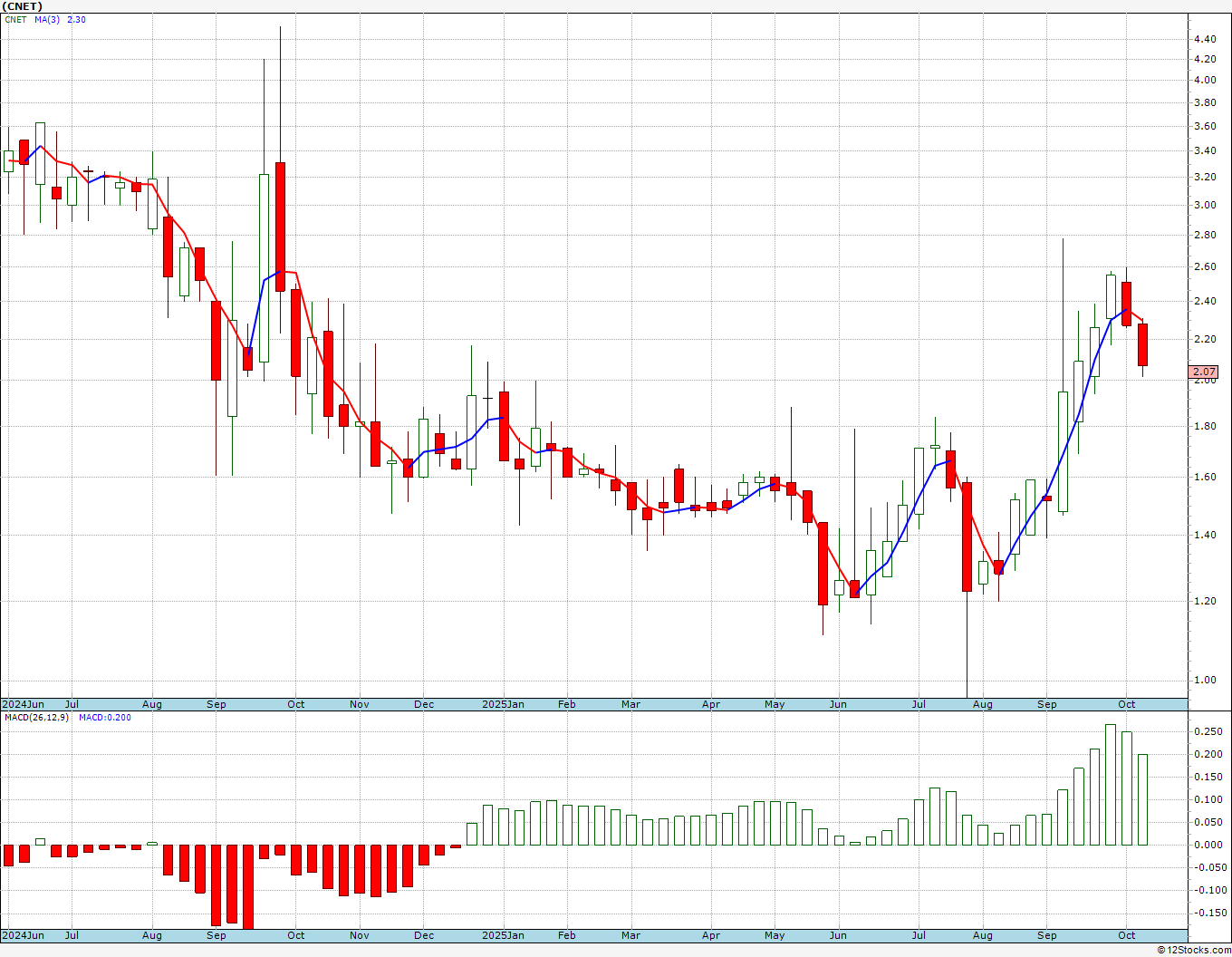Click the 2.60 price axis label
Image resolution: width=1232 pixels, height=957 pixels.
pyautogui.click(x=1205, y=266)
